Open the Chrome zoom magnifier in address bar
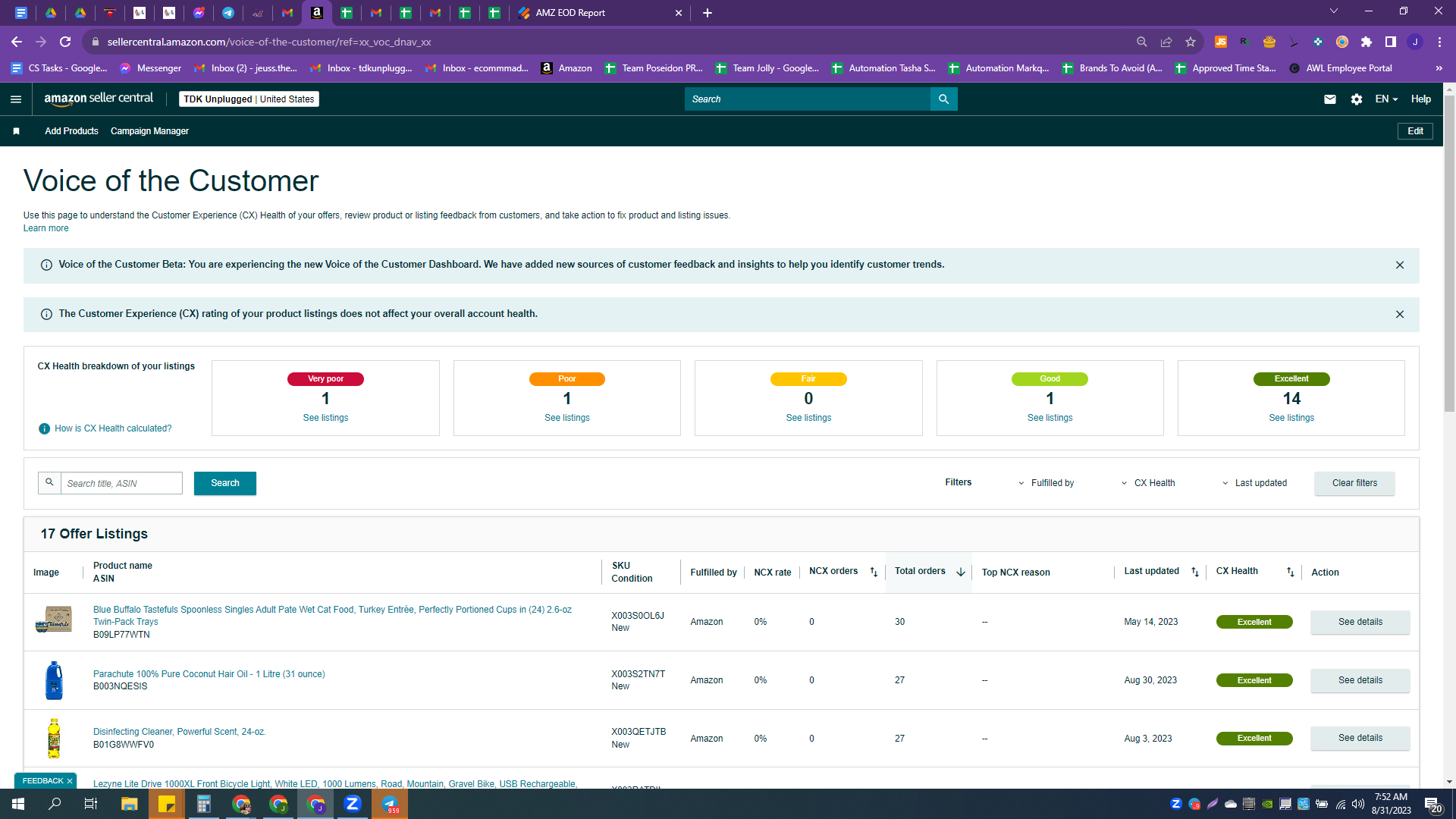The width and height of the screenshot is (1456, 819). pyautogui.click(x=1142, y=42)
